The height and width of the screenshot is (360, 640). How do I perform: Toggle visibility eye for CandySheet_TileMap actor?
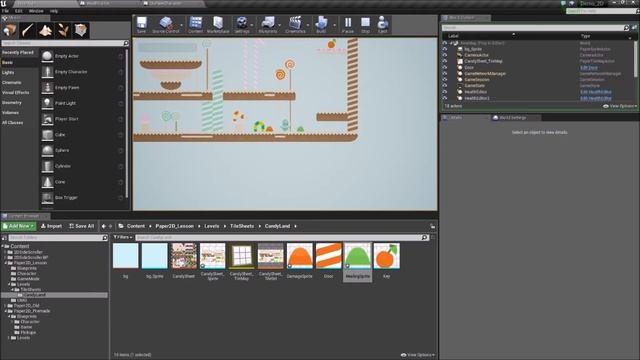pyautogui.click(x=445, y=61)
